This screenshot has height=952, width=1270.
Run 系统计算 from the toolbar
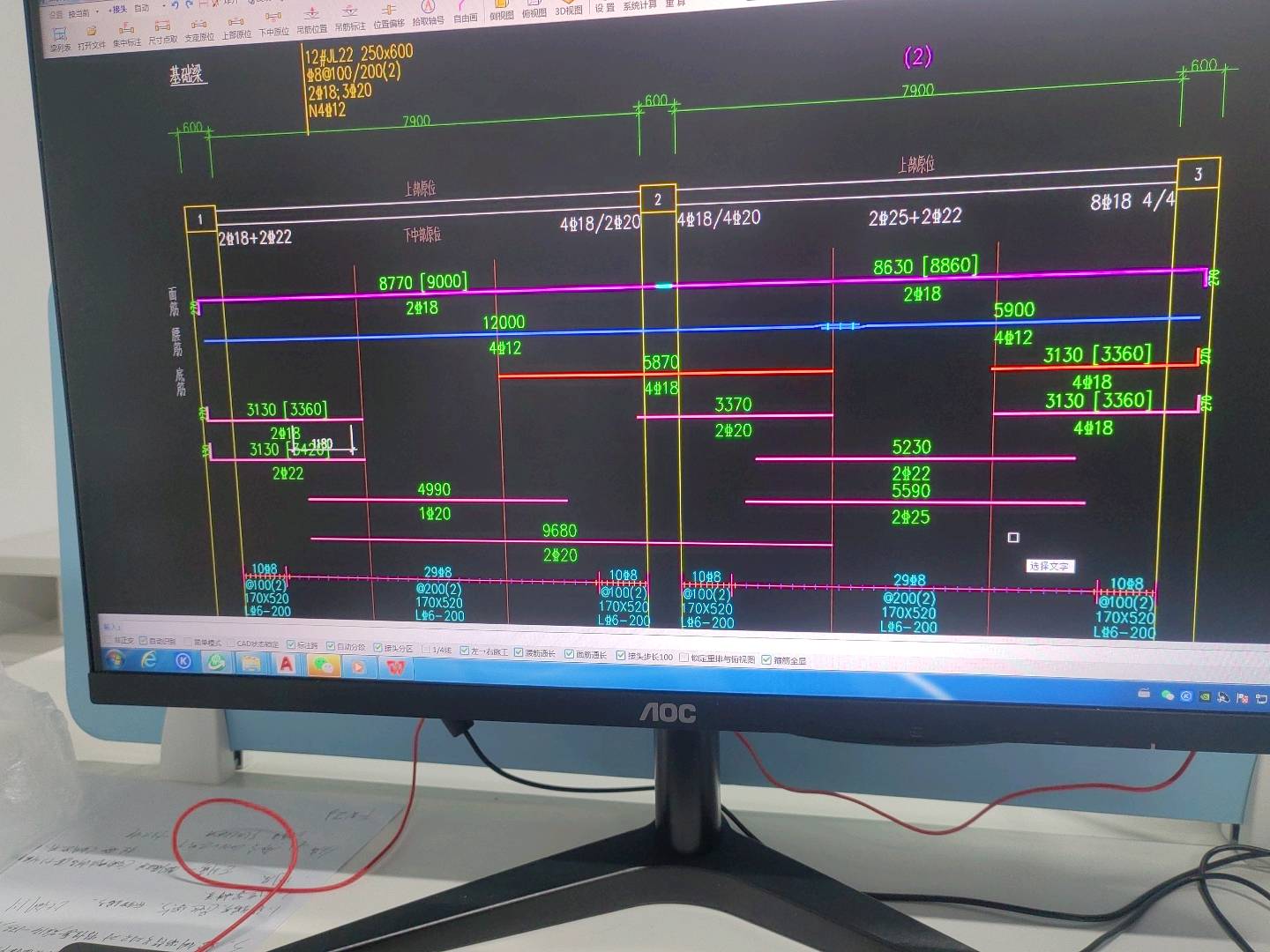[x=639, y=5]
